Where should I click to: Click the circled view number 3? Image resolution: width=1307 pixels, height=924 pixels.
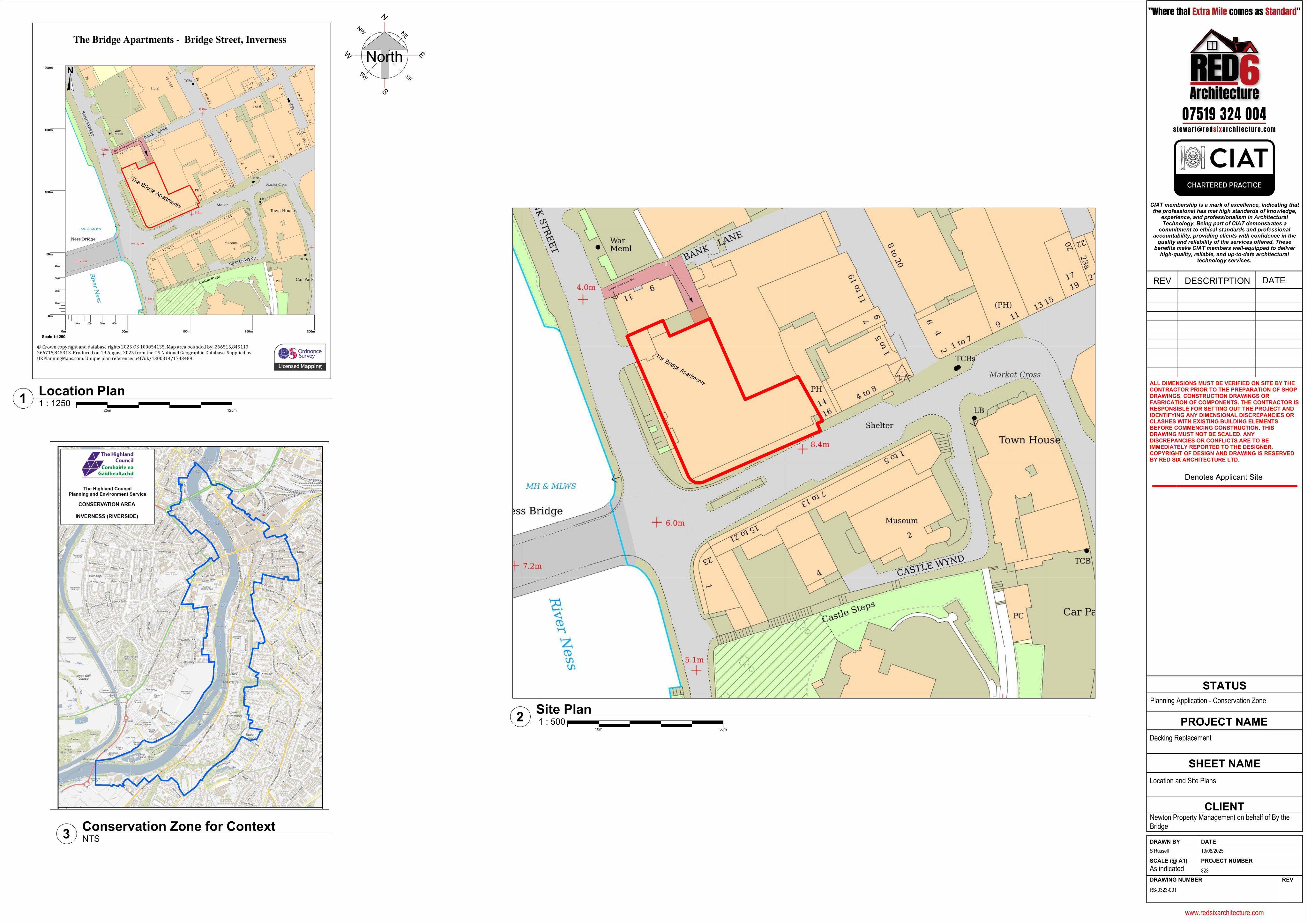[x=67, y=834]
